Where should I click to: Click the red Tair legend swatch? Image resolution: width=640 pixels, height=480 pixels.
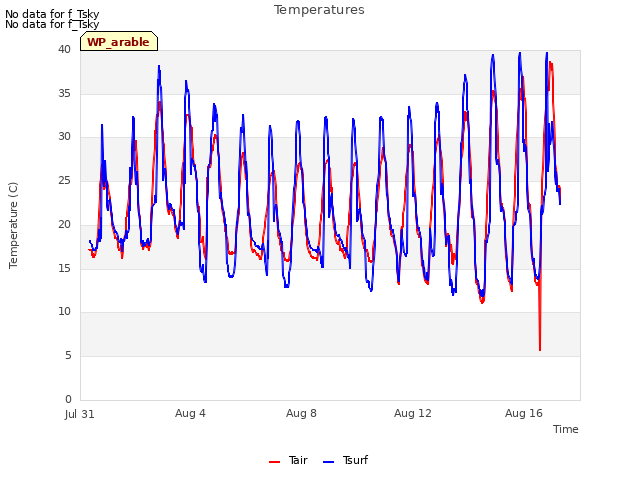click(x=274, y=462)
